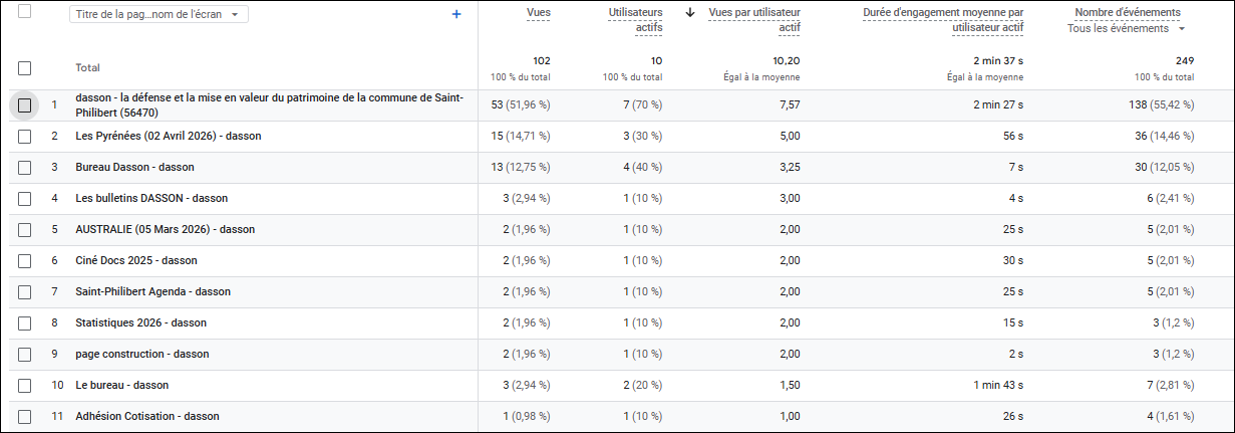
Task: Check the Adhésion Cotisation row checkbox
Action: pos(25,416)
